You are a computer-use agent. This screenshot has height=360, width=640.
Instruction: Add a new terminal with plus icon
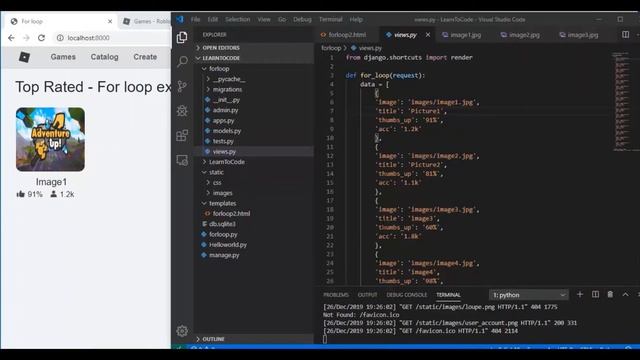[580, 294]
